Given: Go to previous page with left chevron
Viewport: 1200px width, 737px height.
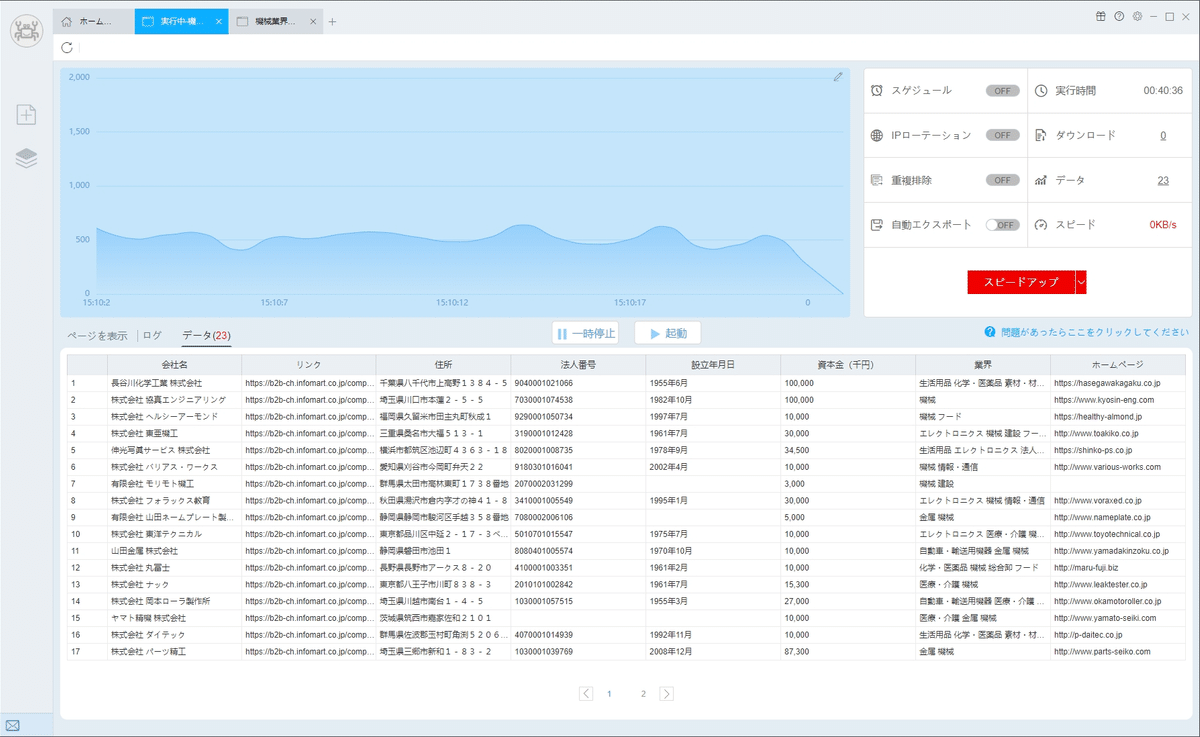Looking at the screenshot, I should click(x=586, y=693).
